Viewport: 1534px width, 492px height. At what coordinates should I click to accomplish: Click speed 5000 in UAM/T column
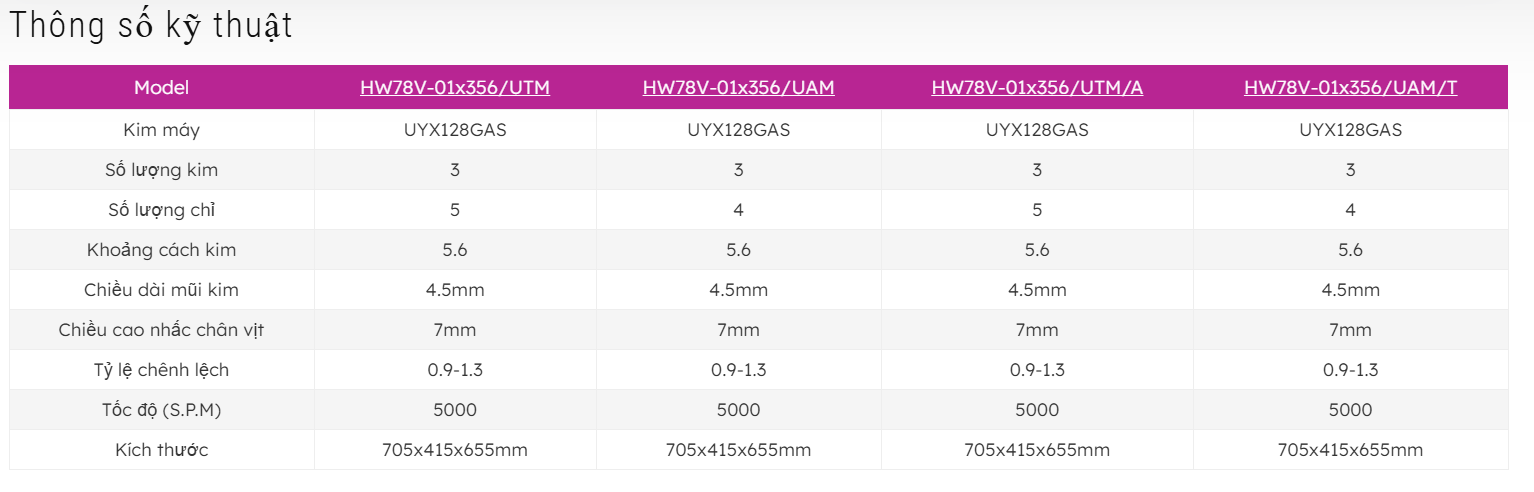(x=1350, y=410)
